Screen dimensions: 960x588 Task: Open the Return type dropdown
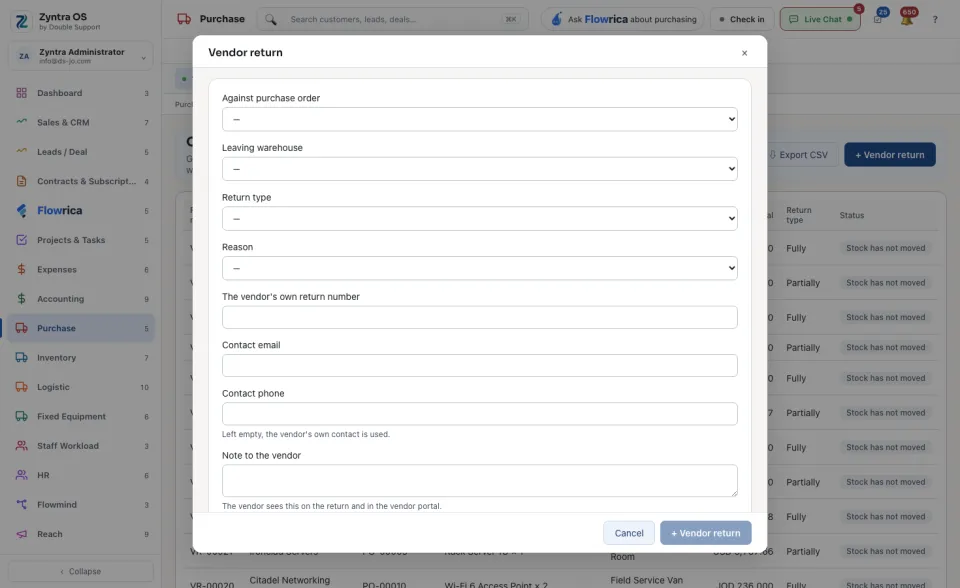(x=479, y=219)
